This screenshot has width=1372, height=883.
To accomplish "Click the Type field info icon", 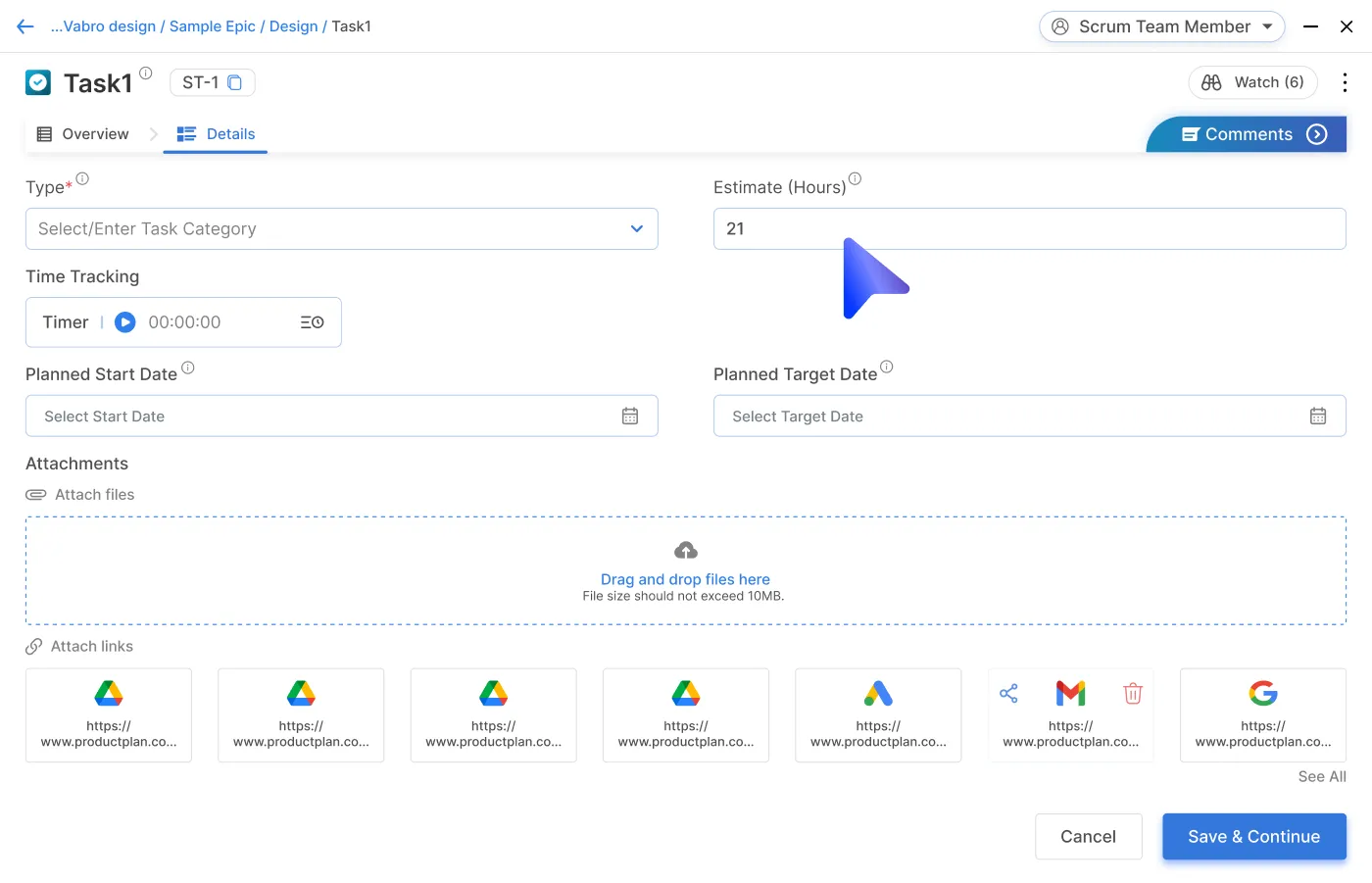I will pyautogui.click(x=82, y=178).
